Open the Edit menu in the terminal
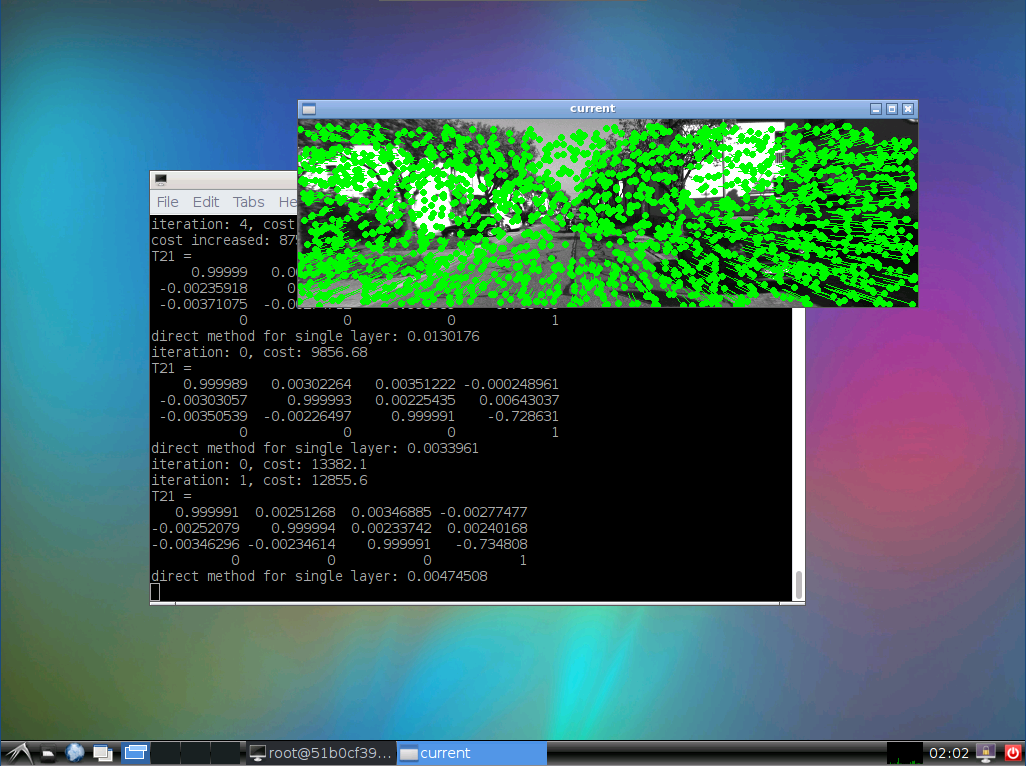Screen dimensions: 1026x766 [205, 202]
